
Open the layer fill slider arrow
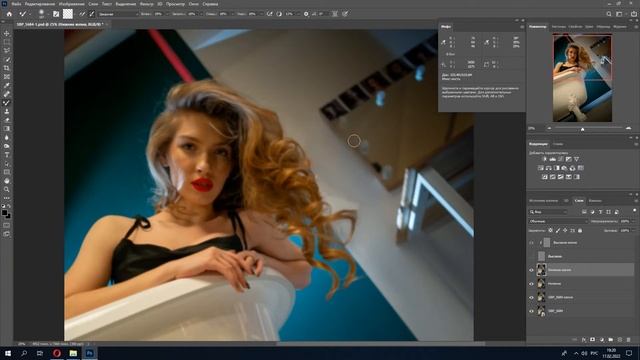tap(633, 231)
